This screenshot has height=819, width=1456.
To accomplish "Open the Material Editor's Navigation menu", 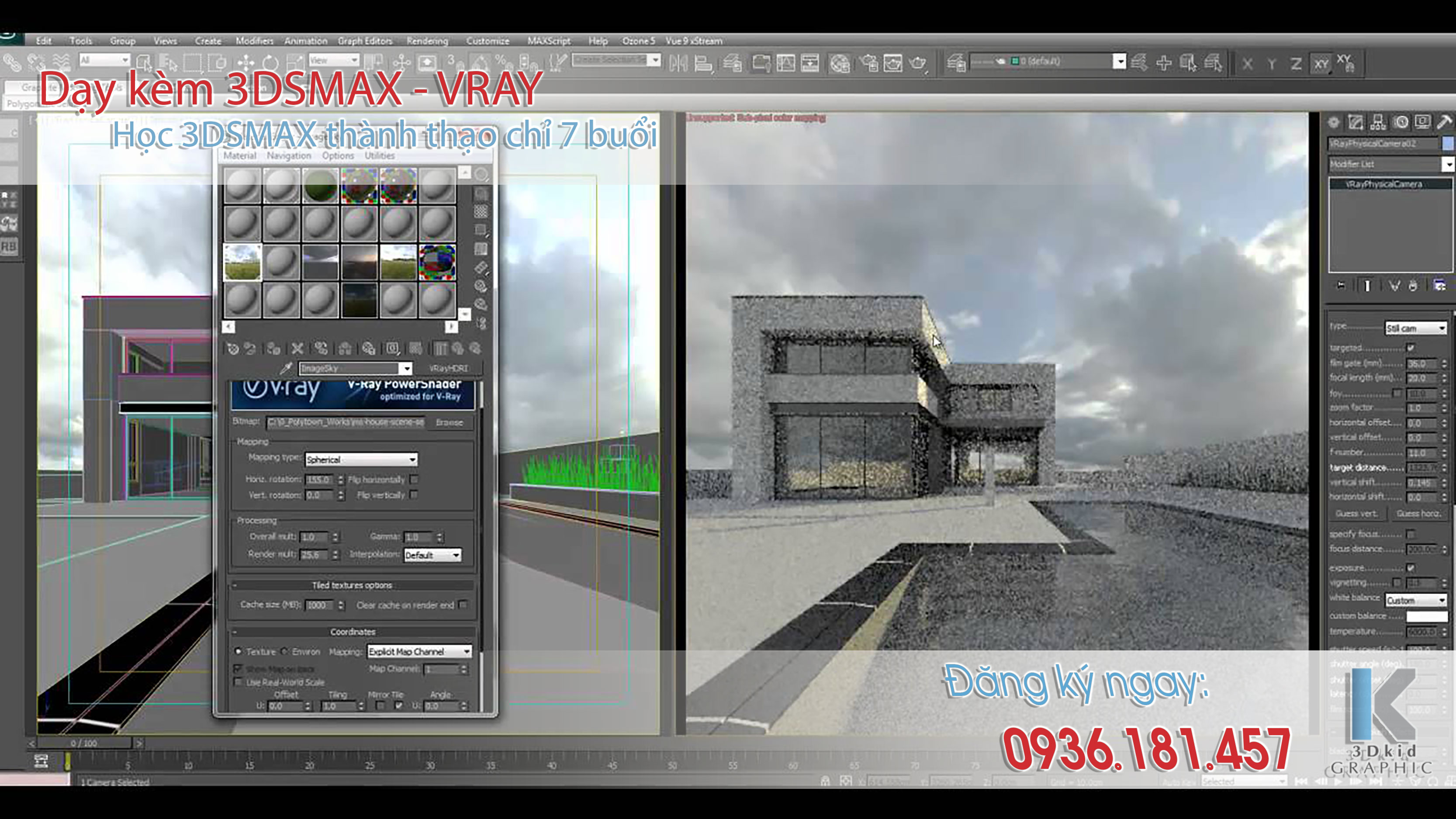I will pos(289,156).
